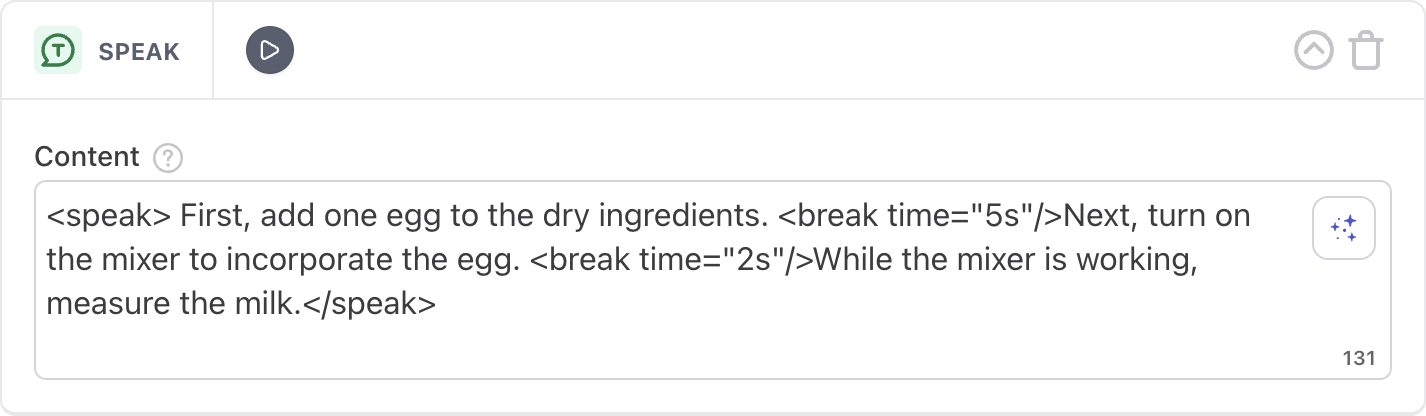Place cursor on the opening <speak> tag
This screenshot has width=1426, height=416.
[x=110, y=217]
